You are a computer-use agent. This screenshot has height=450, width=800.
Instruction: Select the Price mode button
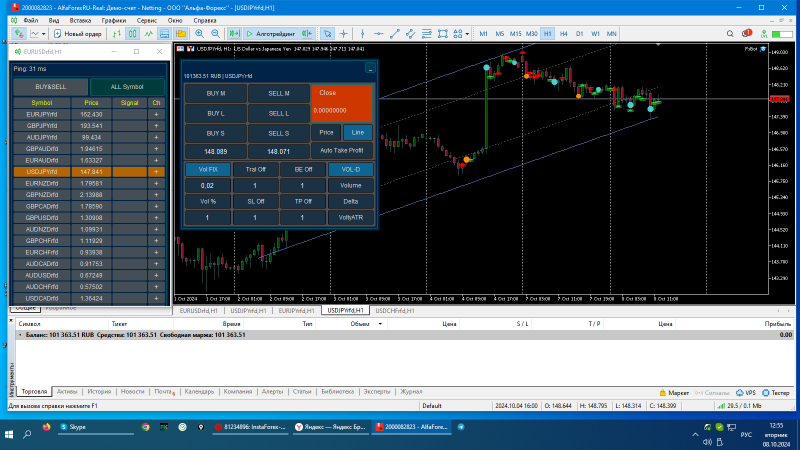[326, 133]
